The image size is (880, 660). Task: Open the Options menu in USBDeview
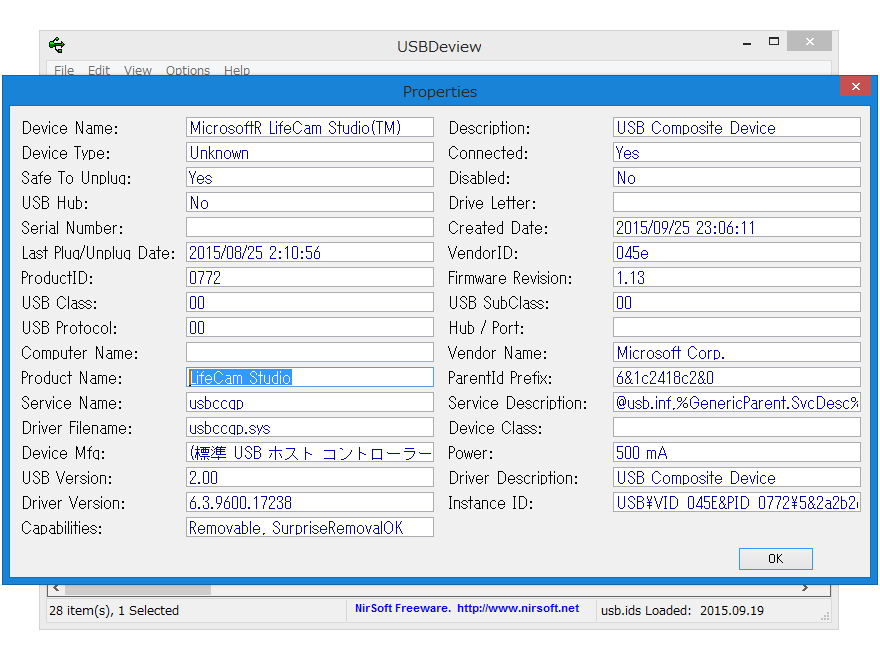pyautogui.click(x=188, y=70)
